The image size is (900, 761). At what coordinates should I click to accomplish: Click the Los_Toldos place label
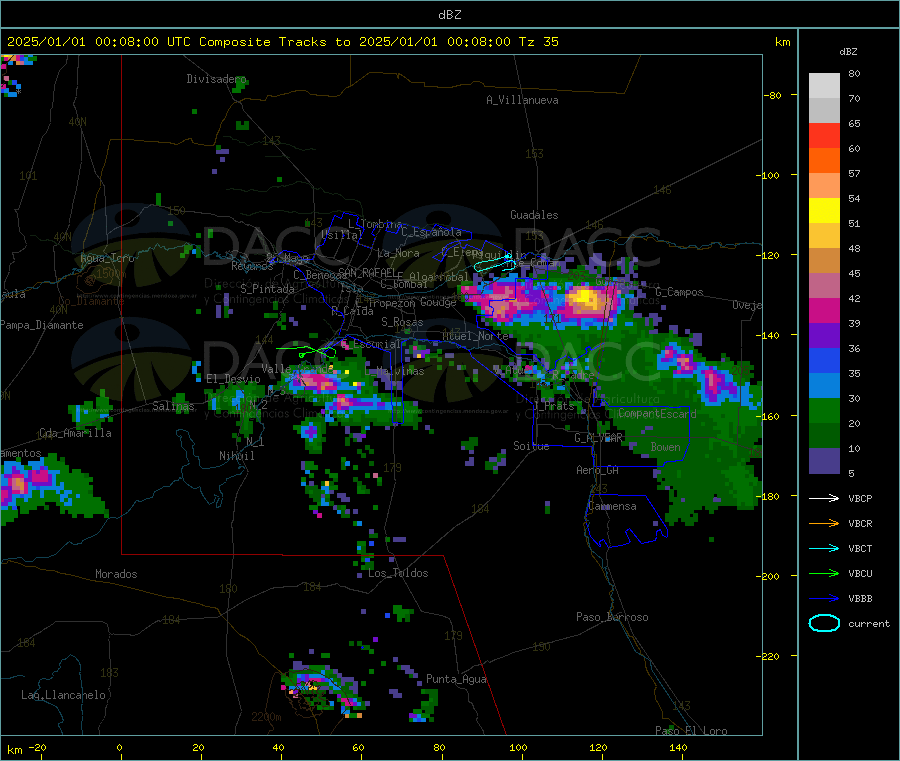click(398, 573)
